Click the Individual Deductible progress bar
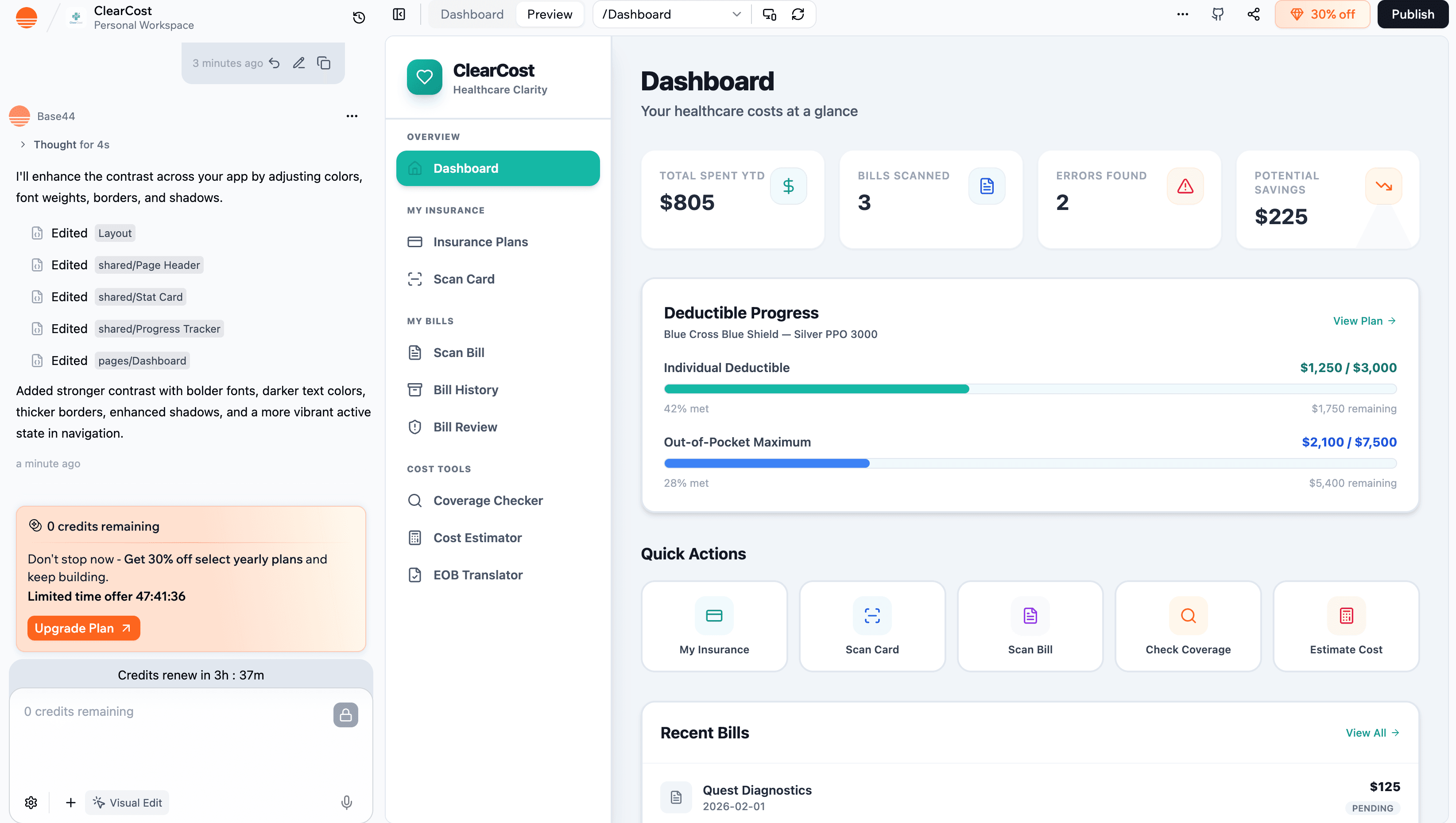 click(x=1030, y=389)
